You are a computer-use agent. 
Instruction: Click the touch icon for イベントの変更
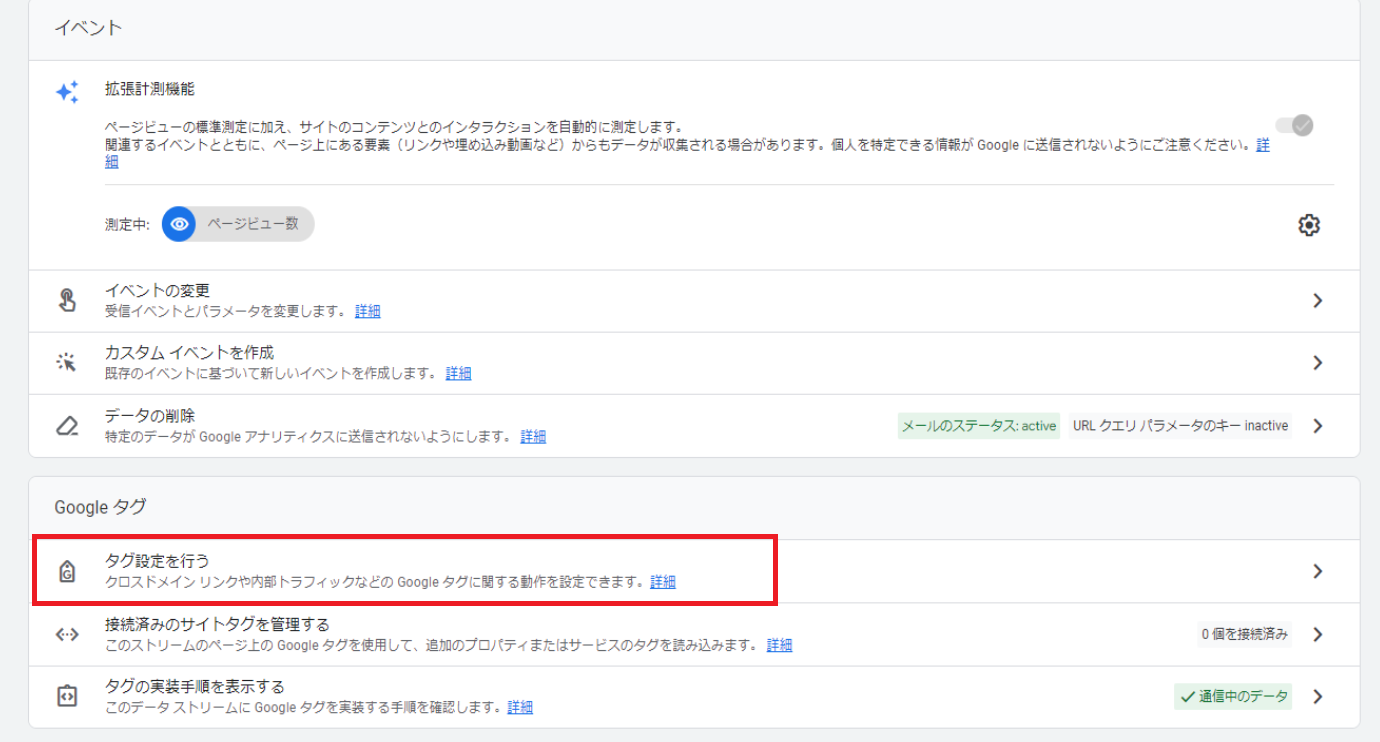click(67, 300)
